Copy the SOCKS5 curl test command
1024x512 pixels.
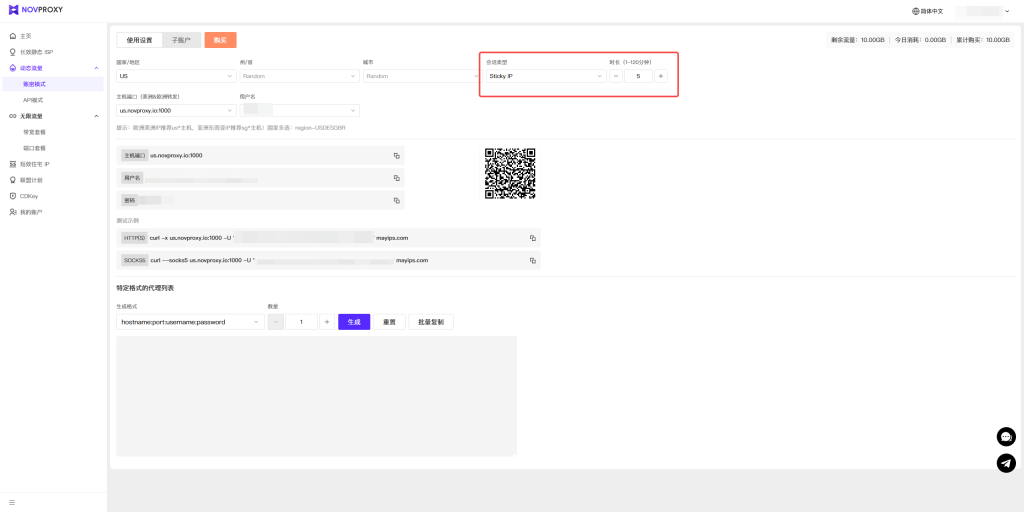coord(532,260)
